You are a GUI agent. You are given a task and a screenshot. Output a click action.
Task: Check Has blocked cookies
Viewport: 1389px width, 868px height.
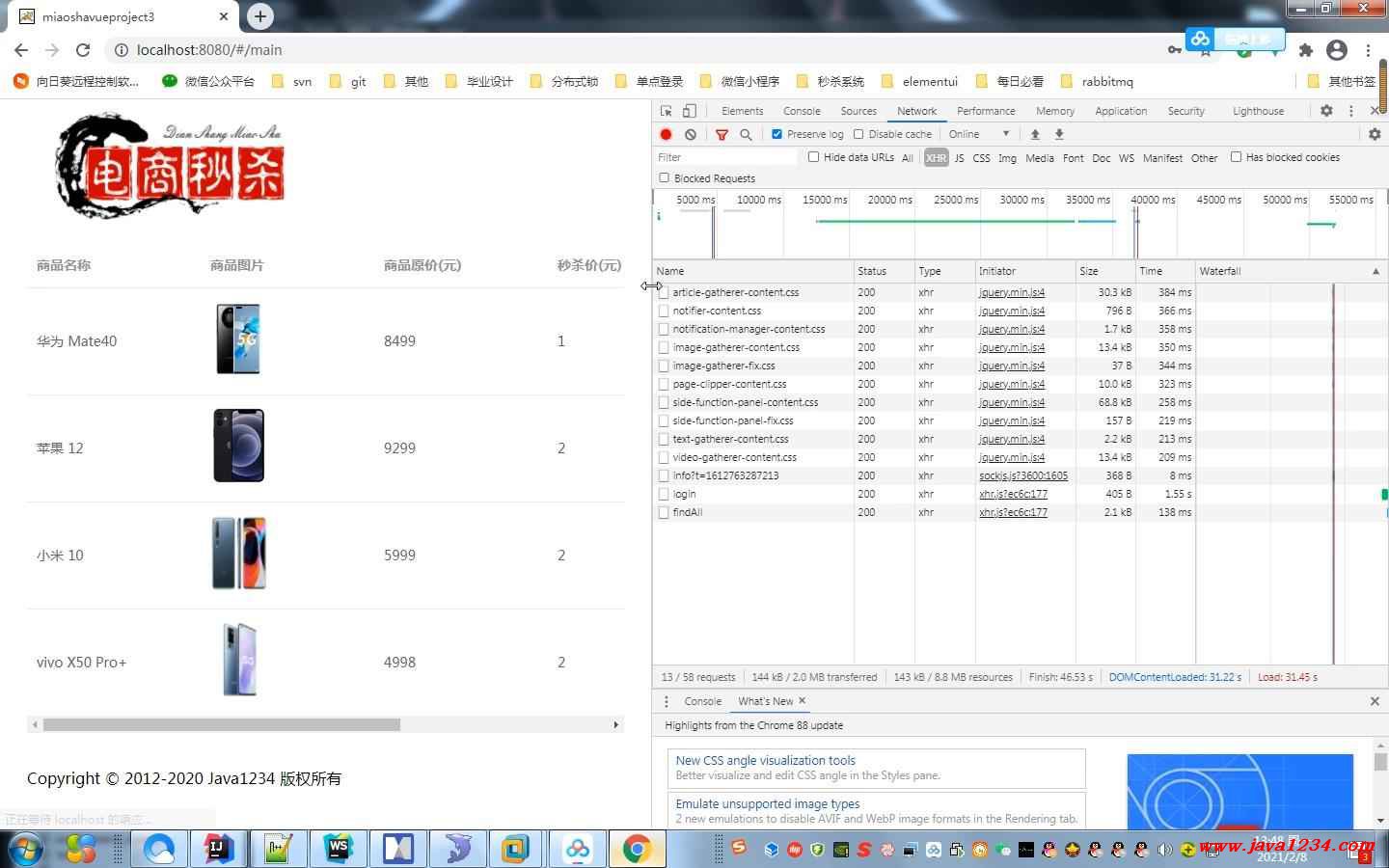(1236, 157)
